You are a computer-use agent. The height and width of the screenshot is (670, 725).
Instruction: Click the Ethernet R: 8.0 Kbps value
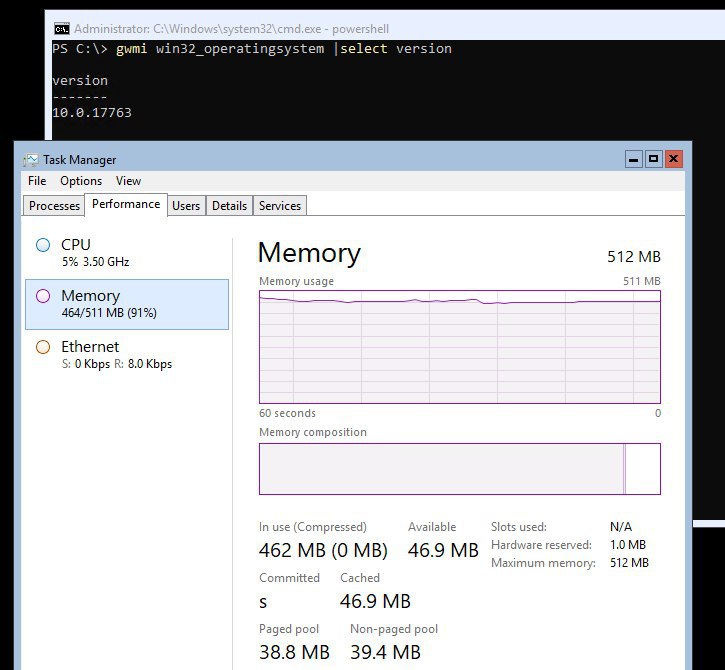click(149, 364)
